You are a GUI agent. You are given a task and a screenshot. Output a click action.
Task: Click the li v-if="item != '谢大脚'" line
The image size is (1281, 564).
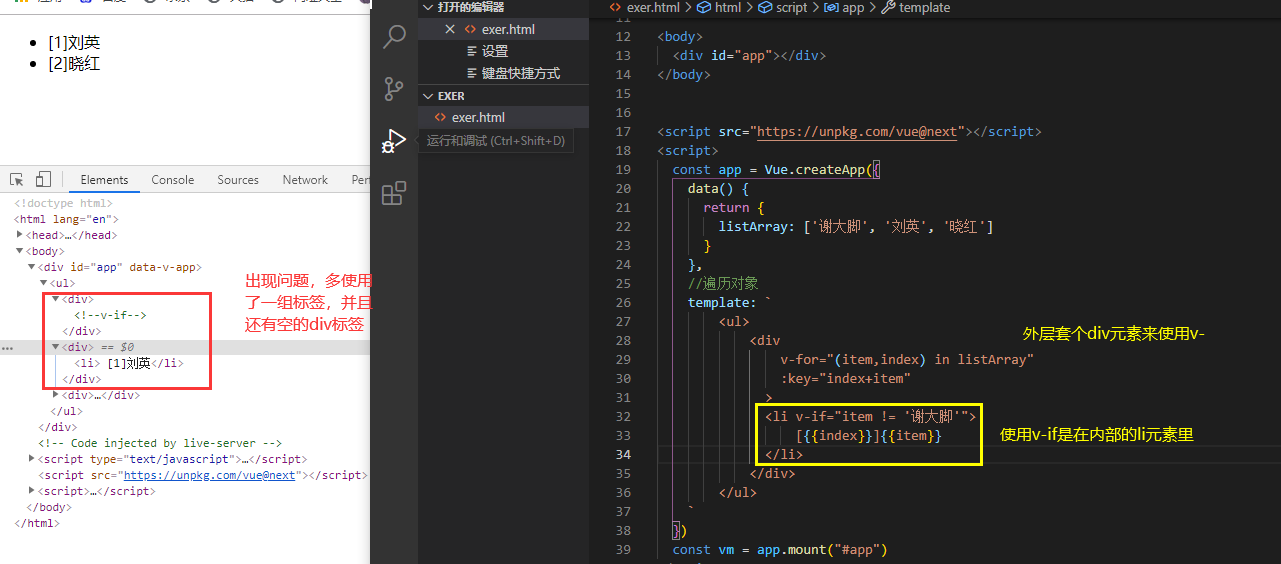[x=870, y=416]
